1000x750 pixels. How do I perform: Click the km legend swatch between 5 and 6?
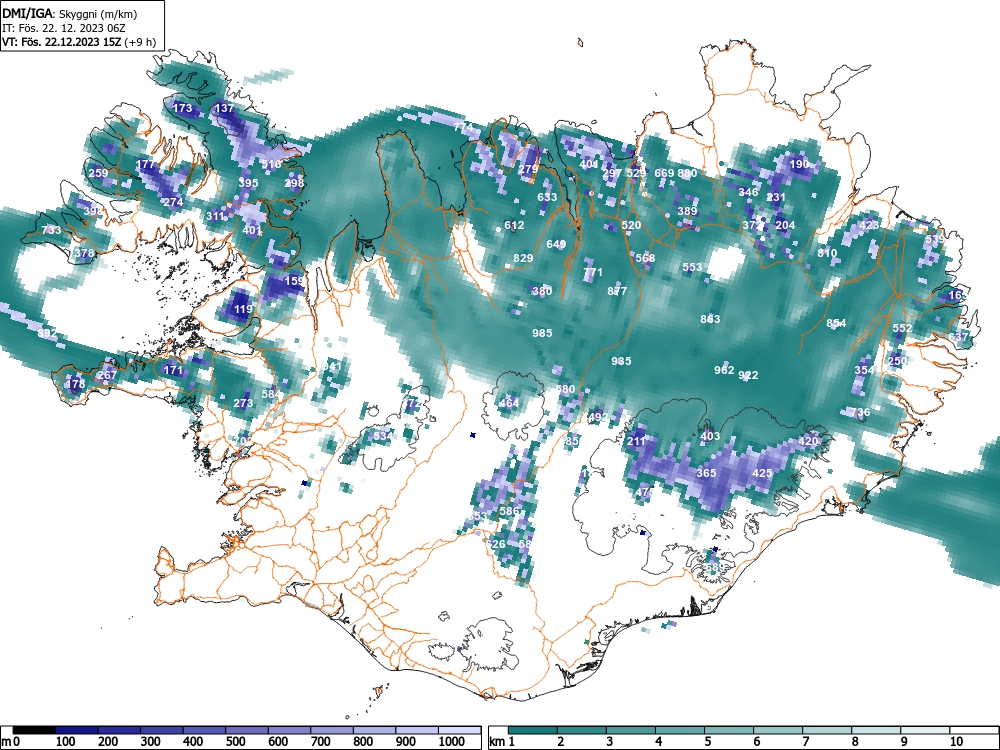tap(729, 730)
